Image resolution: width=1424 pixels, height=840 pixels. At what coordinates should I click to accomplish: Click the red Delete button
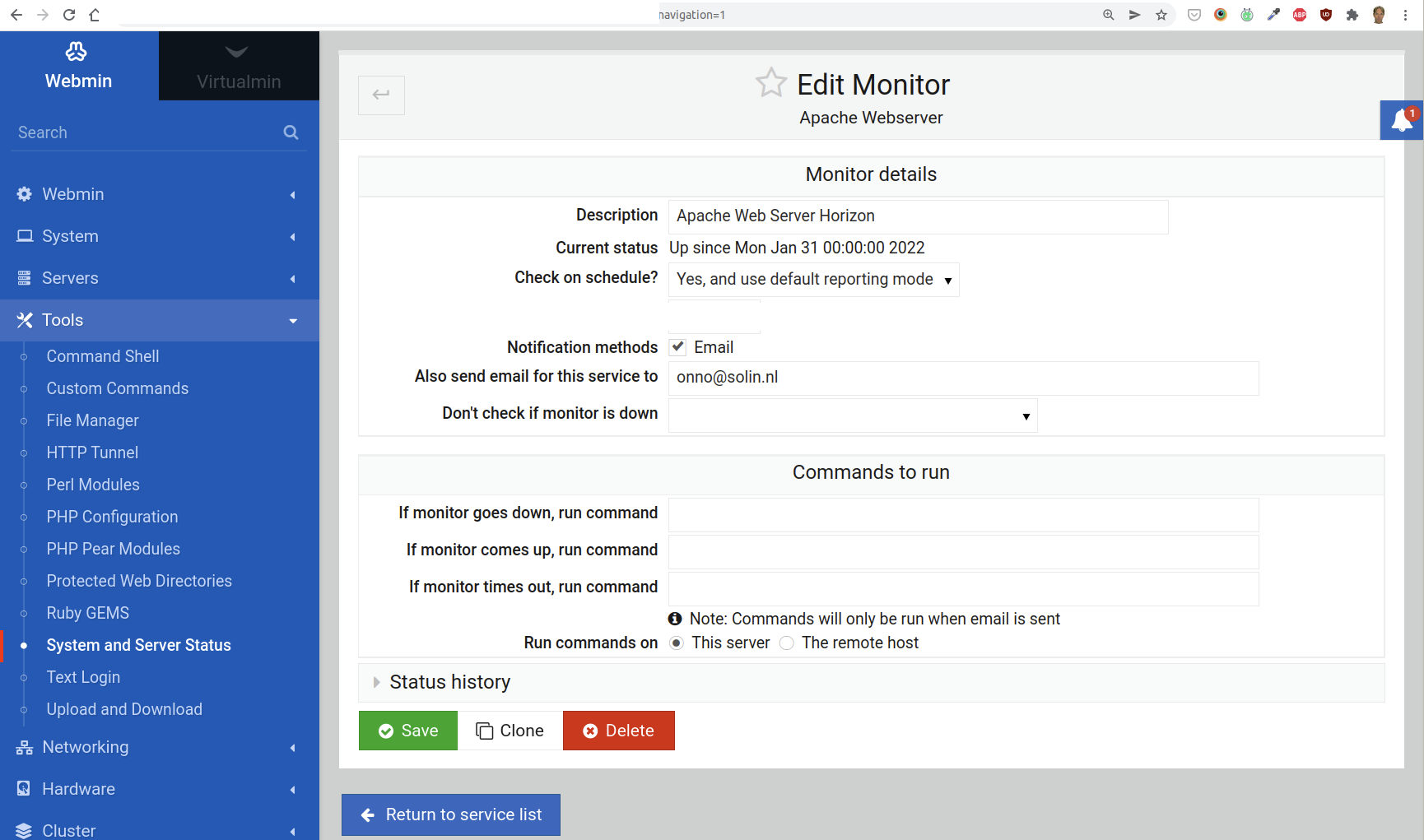tap(619, 731)
